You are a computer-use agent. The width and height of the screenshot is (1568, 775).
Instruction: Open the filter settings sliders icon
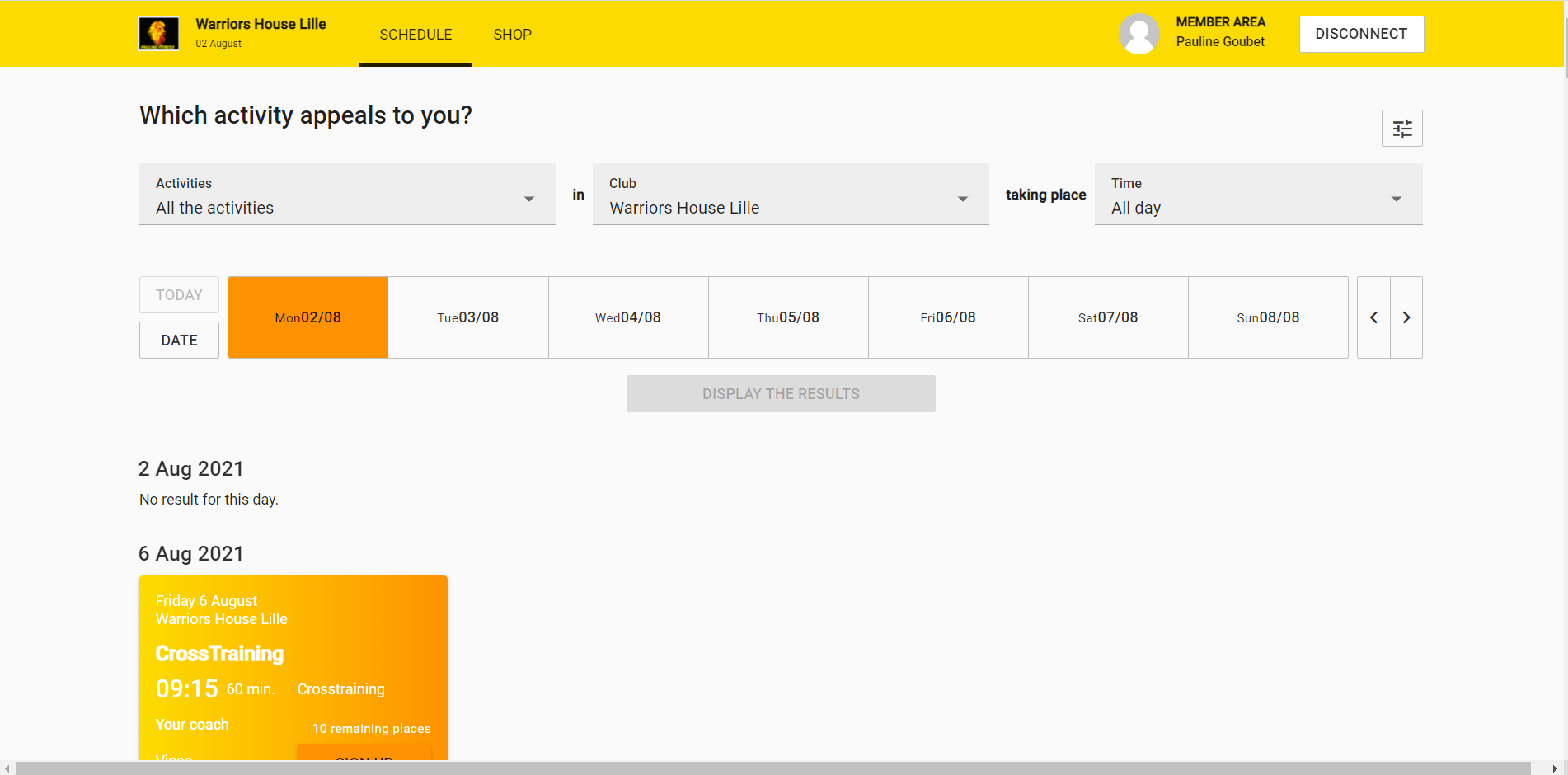point(1402,129)
